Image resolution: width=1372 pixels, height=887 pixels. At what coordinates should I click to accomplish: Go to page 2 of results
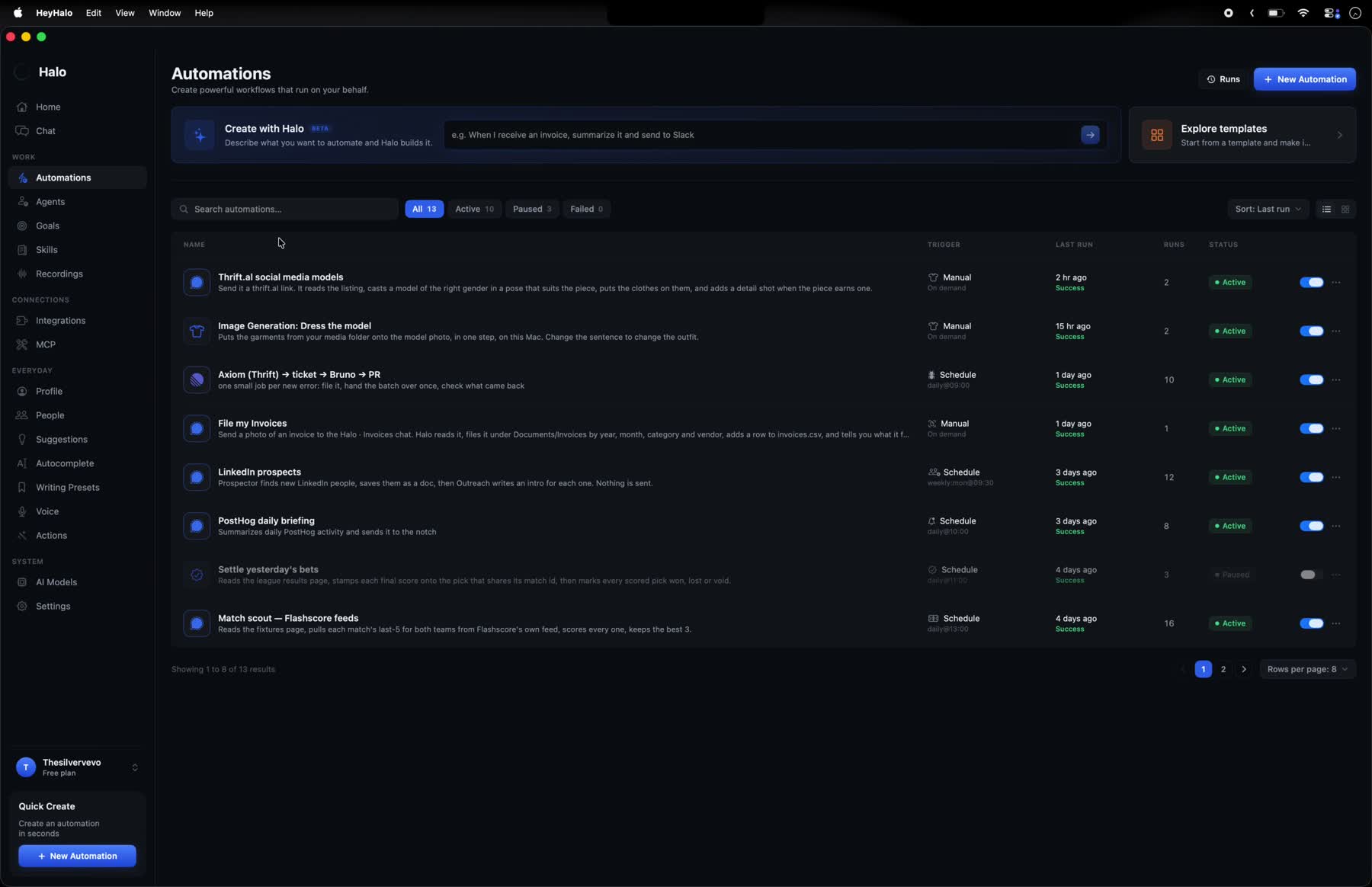click(x=1223, y=669)
